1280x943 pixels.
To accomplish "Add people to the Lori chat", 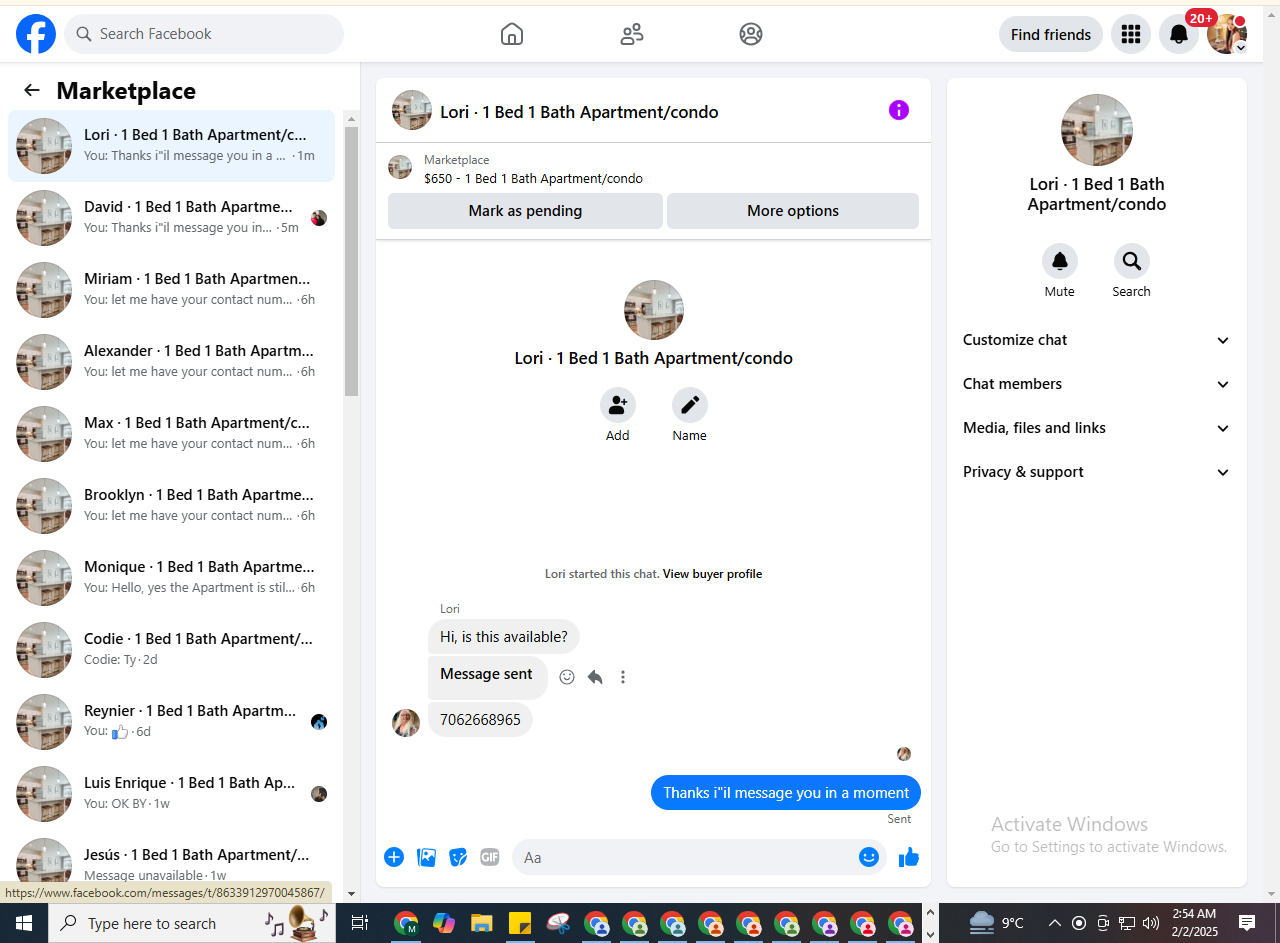I will click(x=618, y=405).
